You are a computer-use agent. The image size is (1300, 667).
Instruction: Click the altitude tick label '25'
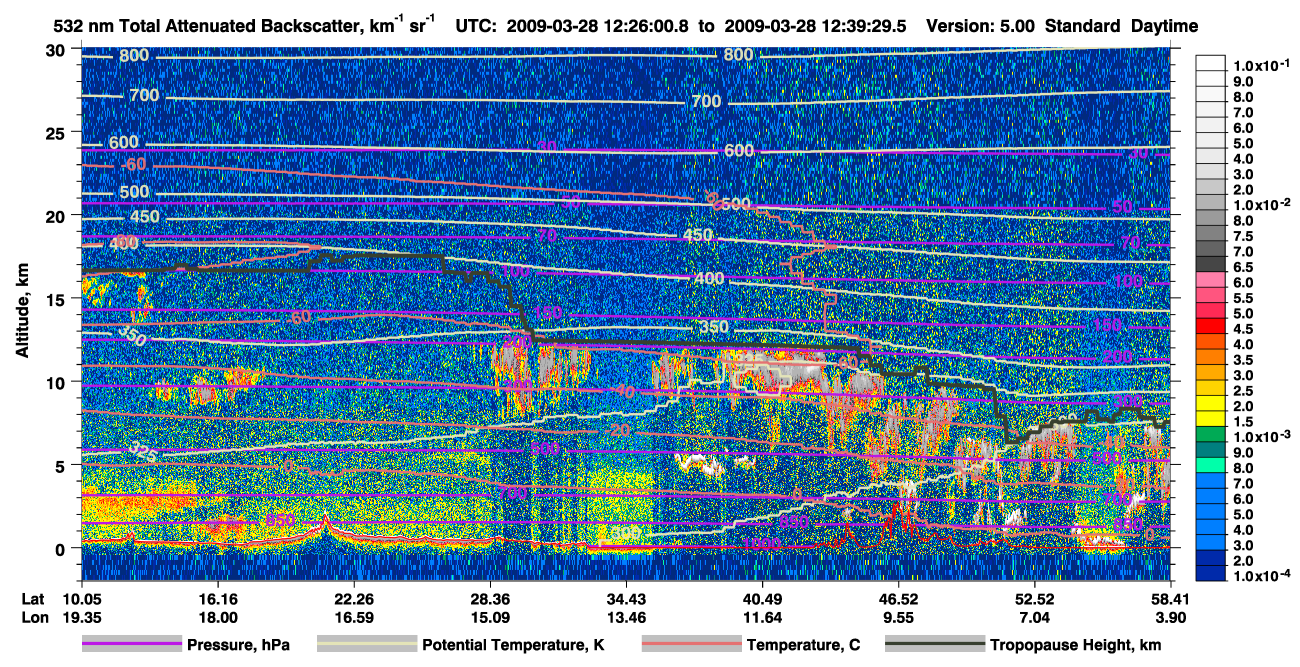57,133
